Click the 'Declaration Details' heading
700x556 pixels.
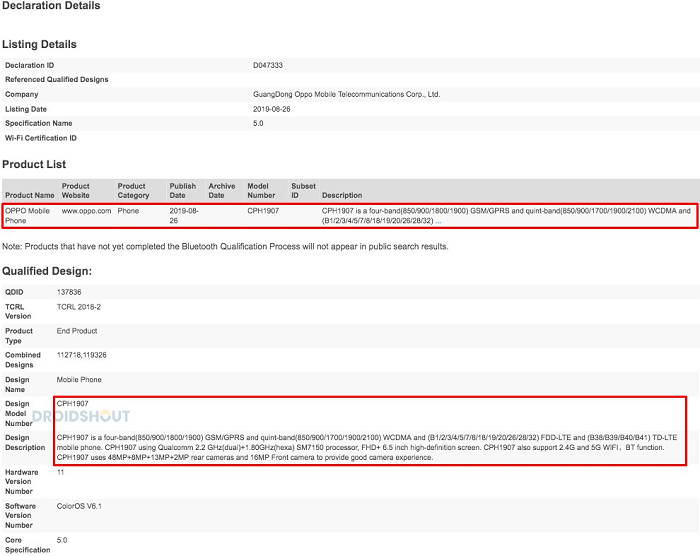pos(51,6)
